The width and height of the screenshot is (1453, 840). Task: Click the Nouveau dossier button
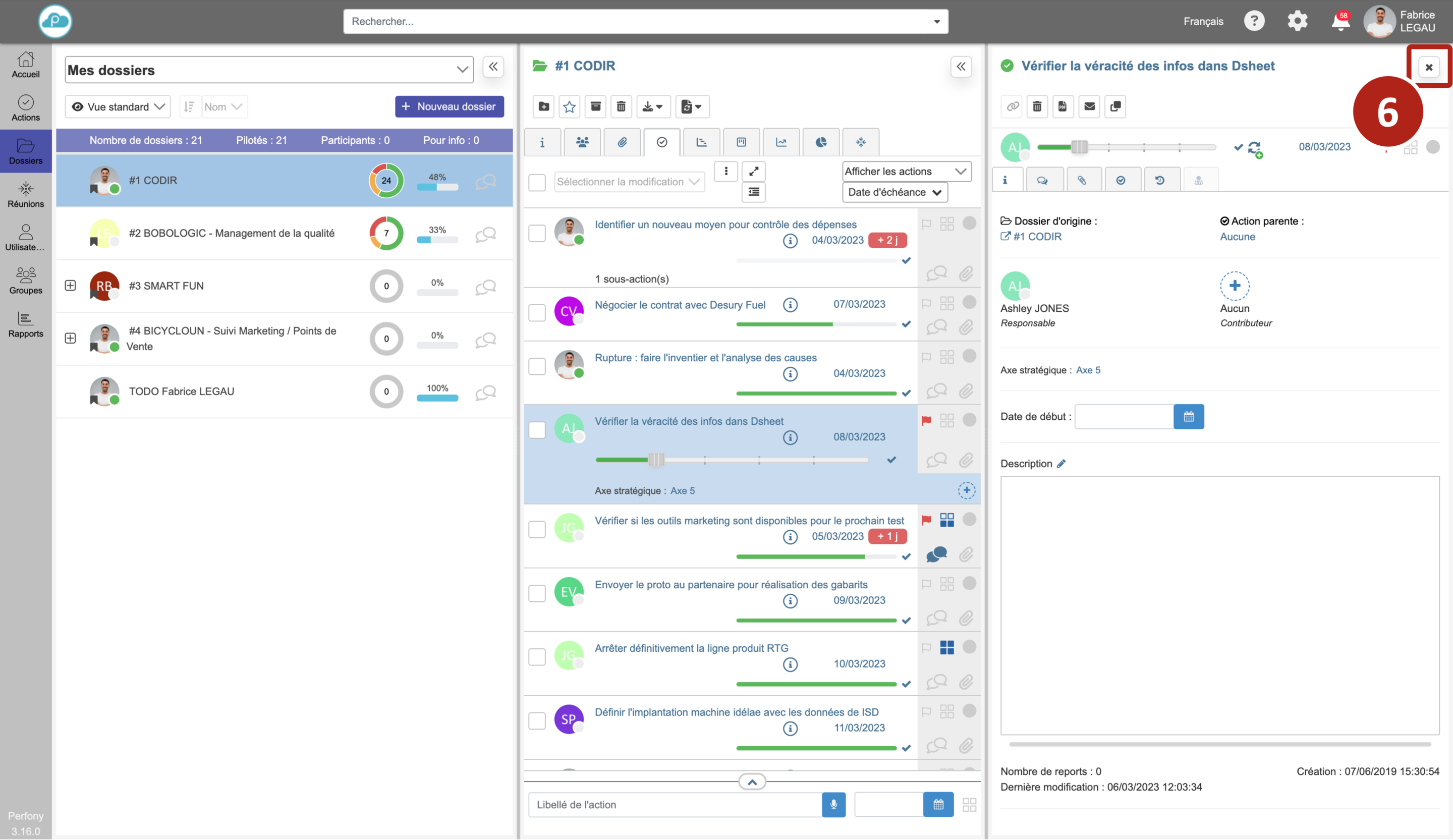(x=449, y=106)
